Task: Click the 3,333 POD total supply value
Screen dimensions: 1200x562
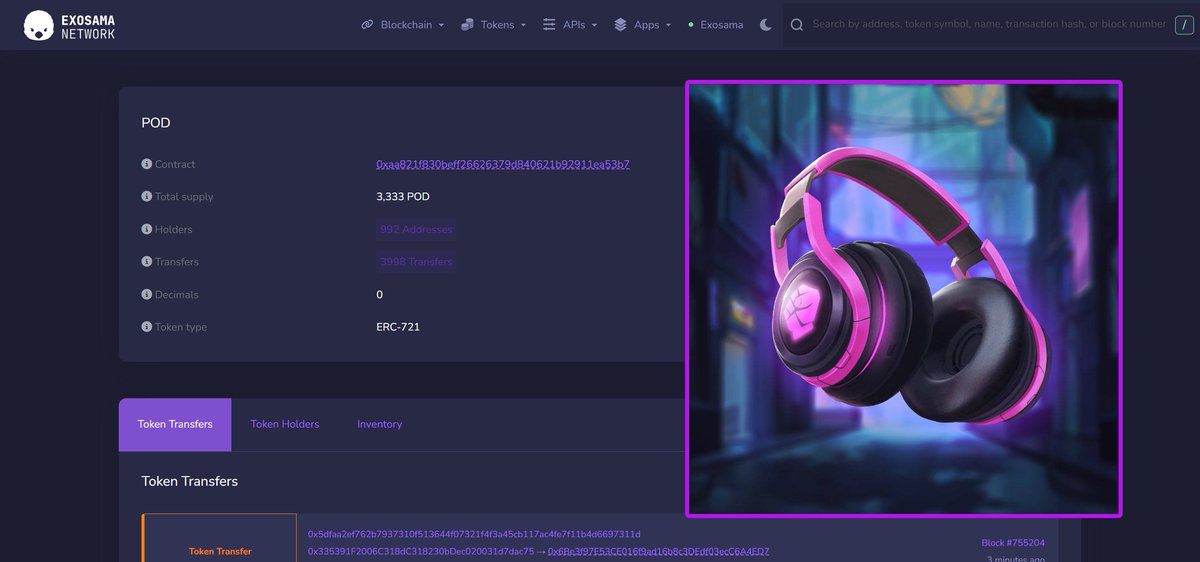Action: [x=403, y=197]
